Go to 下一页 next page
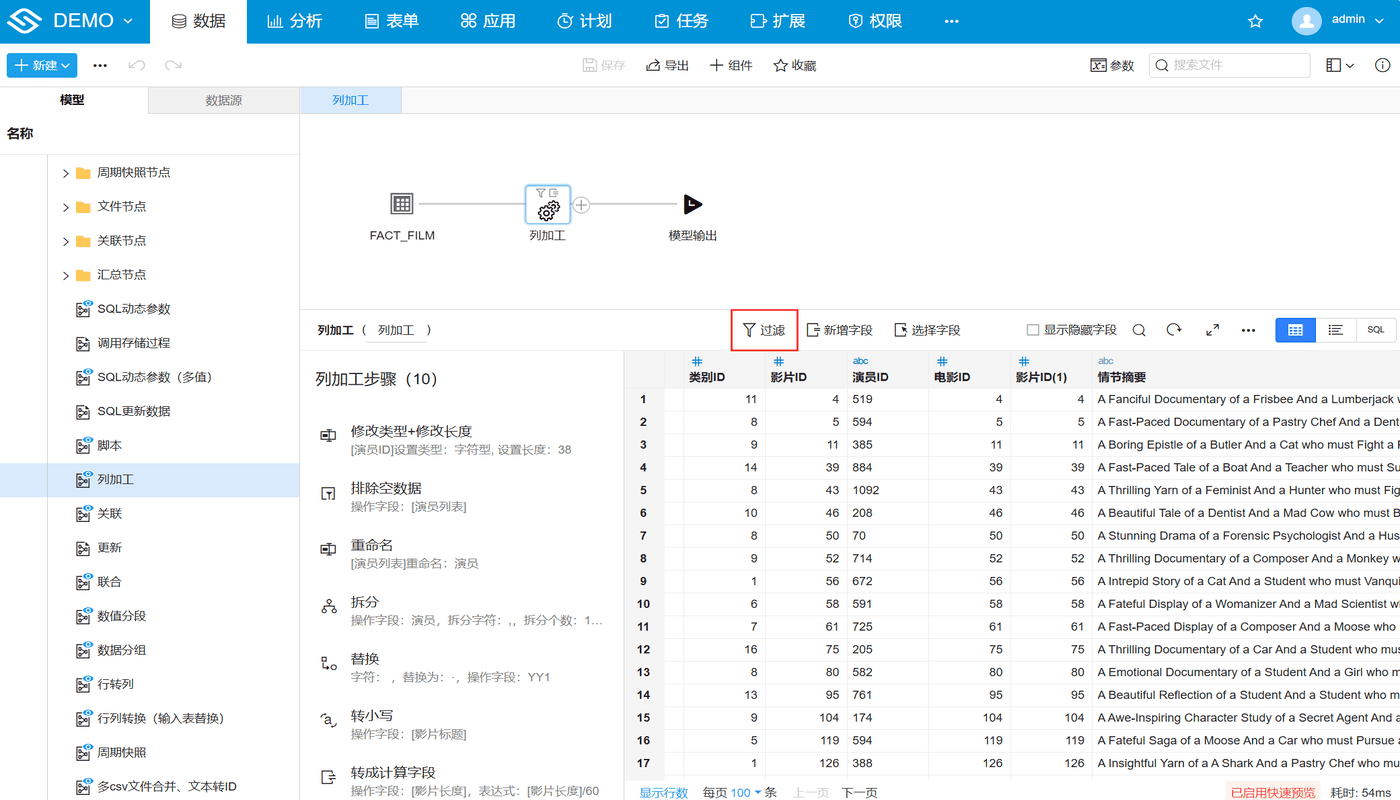 point(860,791)
